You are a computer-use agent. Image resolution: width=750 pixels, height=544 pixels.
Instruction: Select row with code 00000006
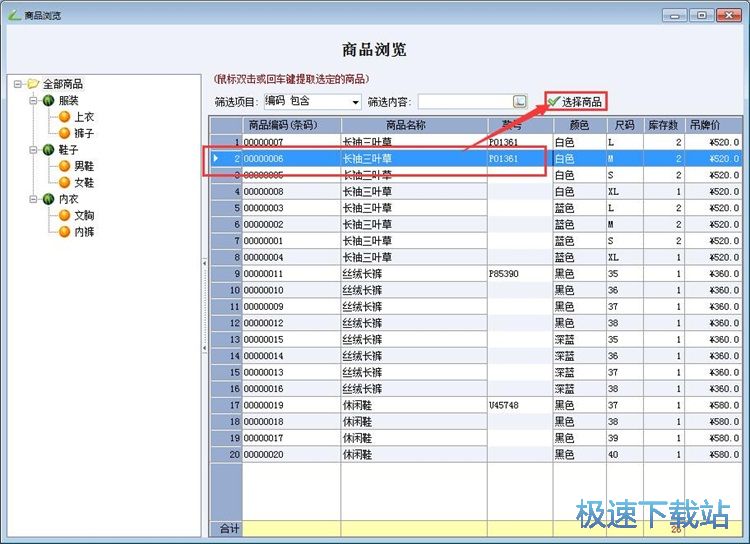(x=476, y=158)
